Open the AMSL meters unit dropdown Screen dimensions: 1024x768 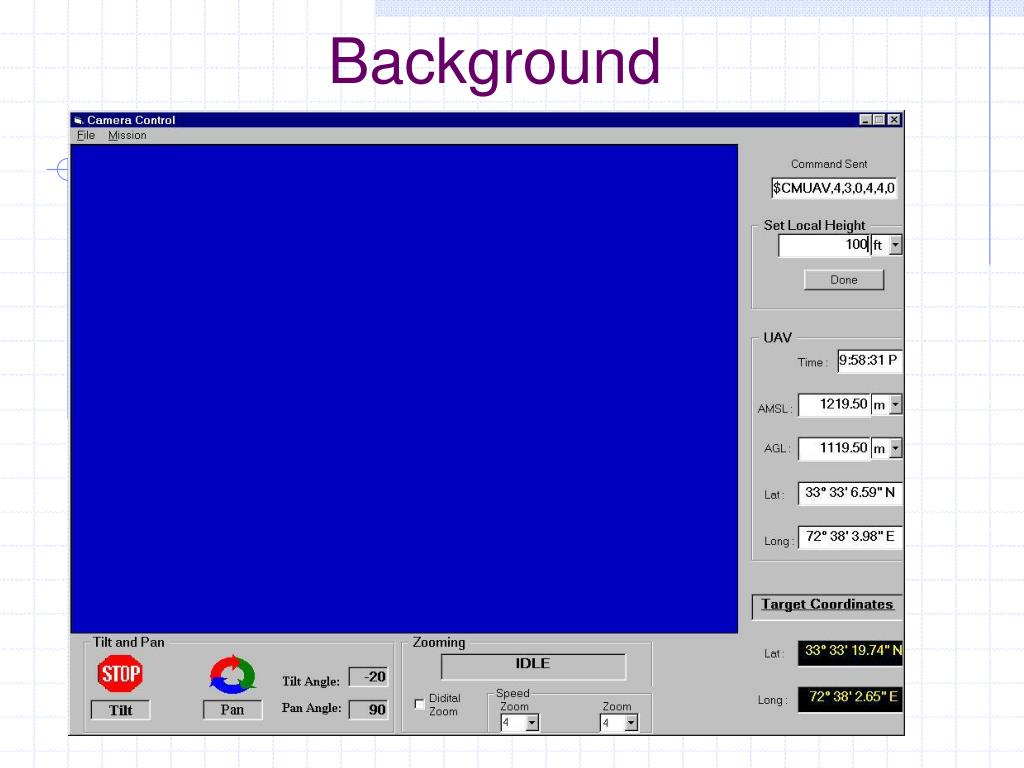coord(895,405)
